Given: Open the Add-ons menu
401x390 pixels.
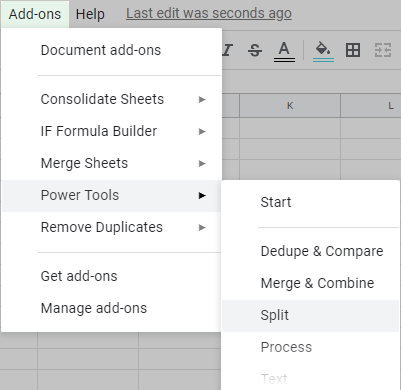Looking at the screenshot, I should [x=35, y=14].
